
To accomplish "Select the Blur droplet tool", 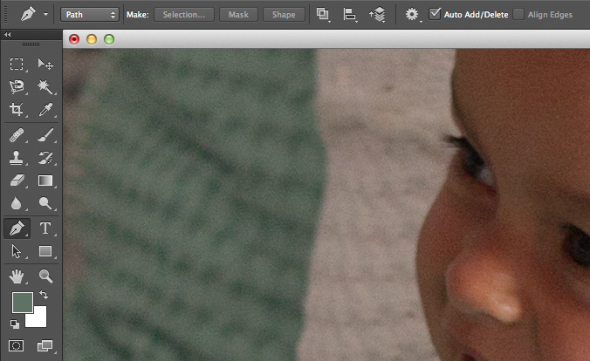I will coord(17,203).
